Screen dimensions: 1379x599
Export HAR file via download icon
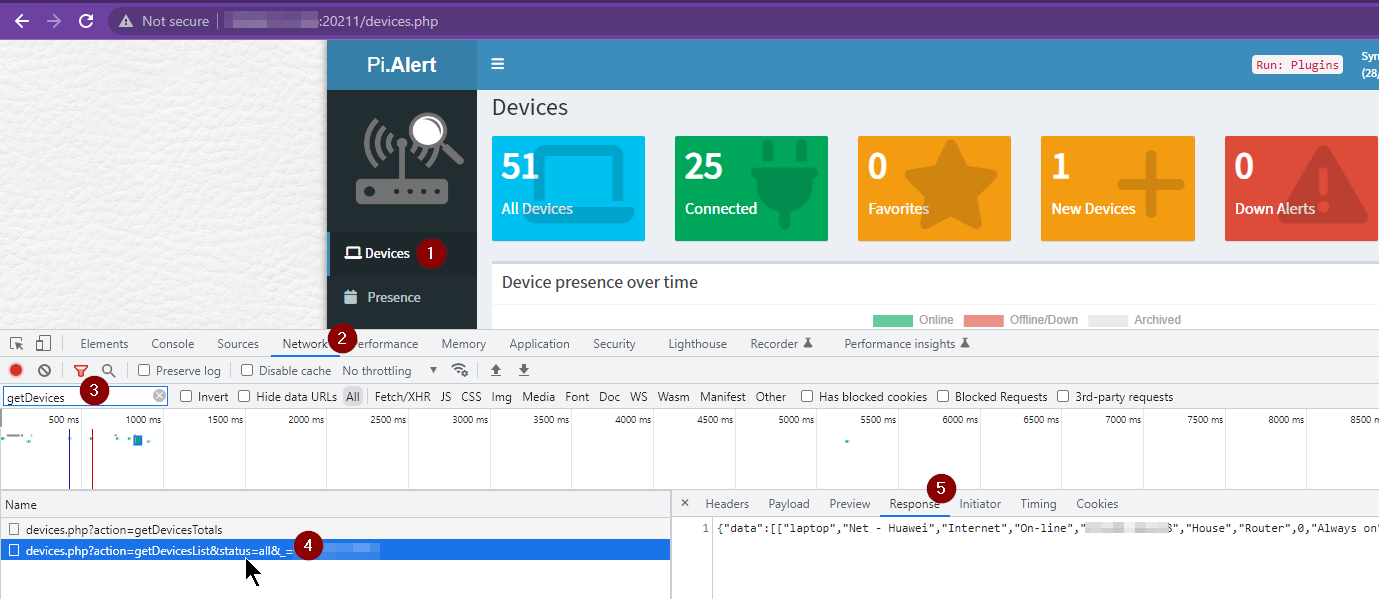[523, 370]
